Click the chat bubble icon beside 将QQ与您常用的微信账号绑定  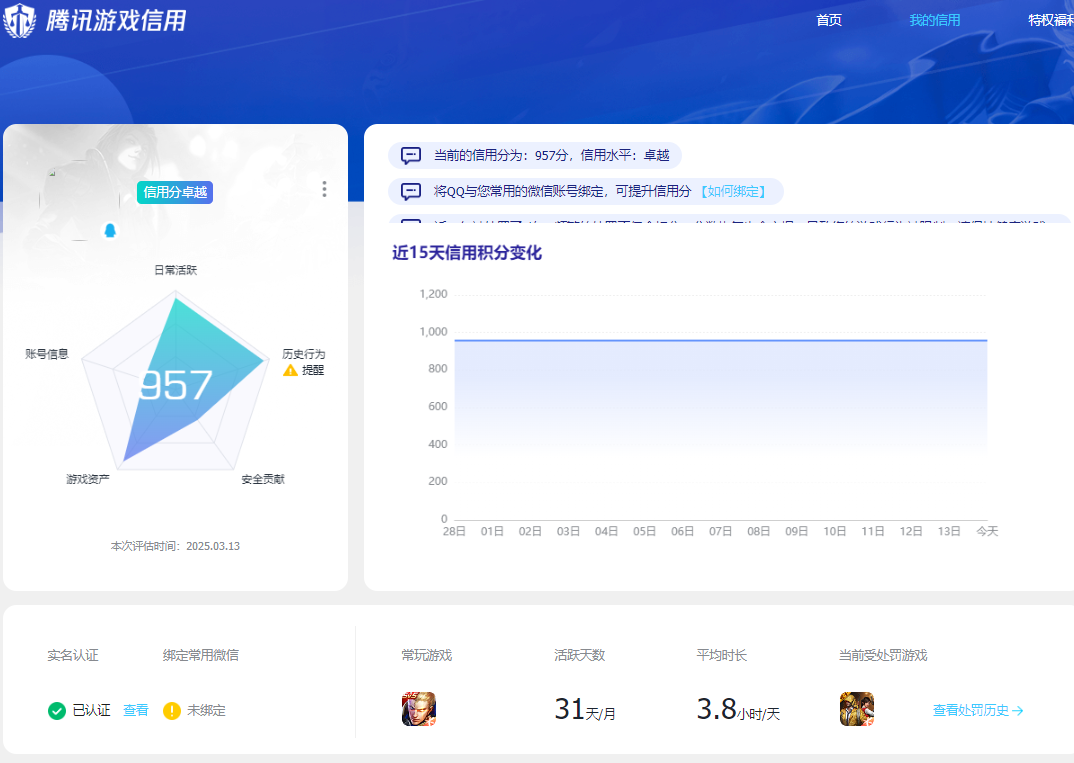pyautogui.click(x=411, y=191)
